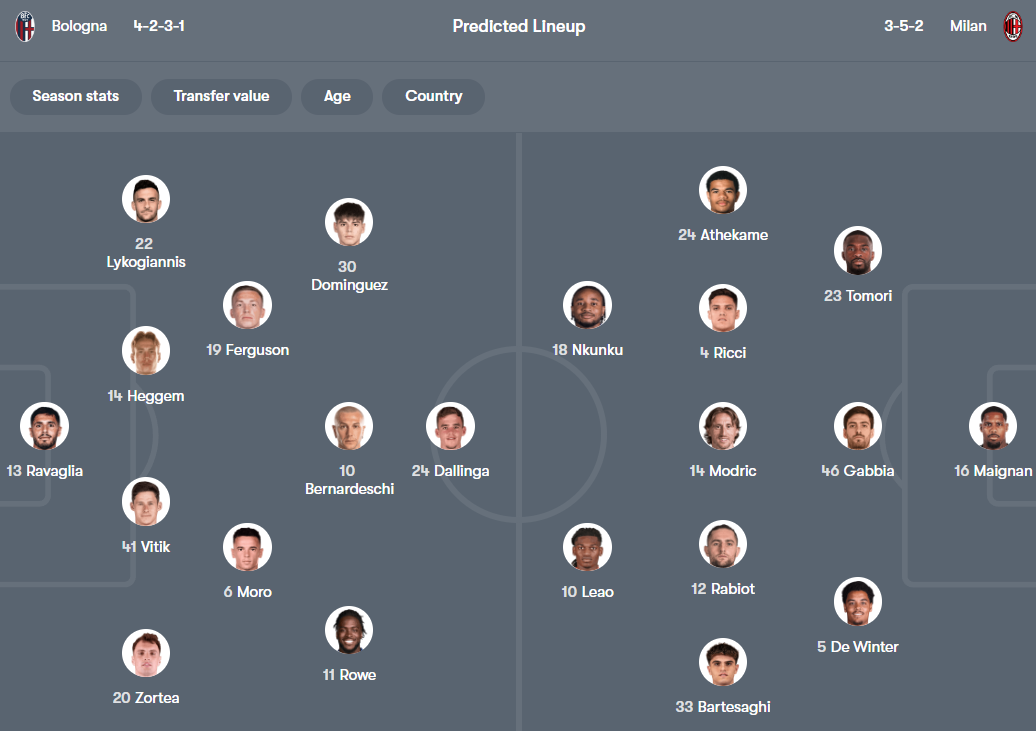
Task: Click the Milan club crest icon
Action: coord(1013,26)
